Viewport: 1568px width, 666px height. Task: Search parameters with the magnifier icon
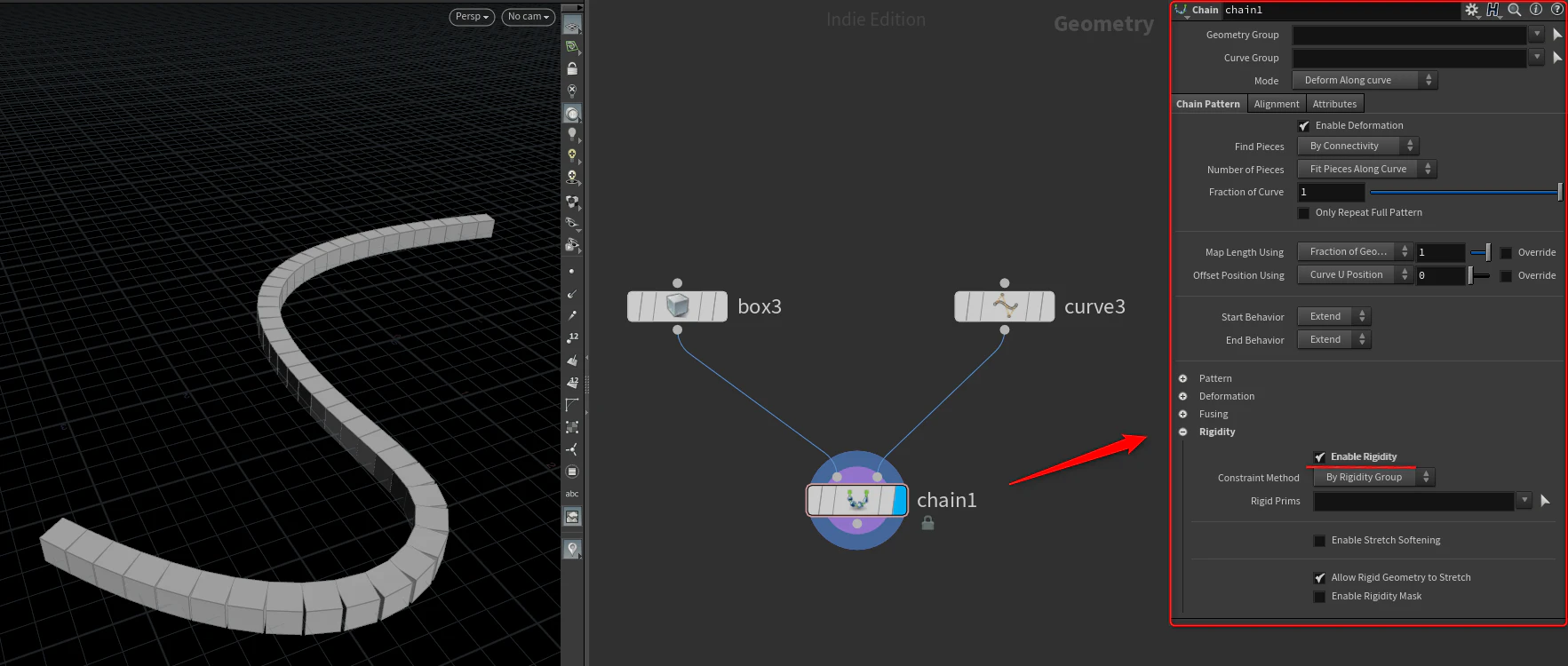pyautogui.click(x=1515, y=10)
